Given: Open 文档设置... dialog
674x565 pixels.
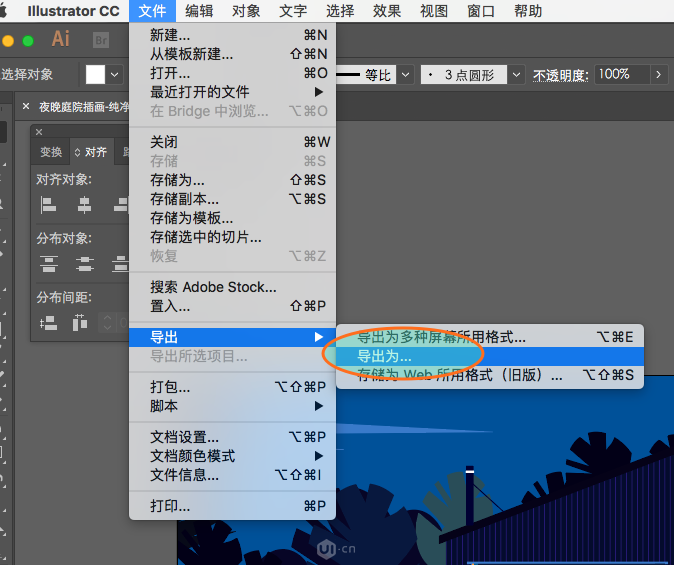Looking at the screenshot, I should coord(232,437).
